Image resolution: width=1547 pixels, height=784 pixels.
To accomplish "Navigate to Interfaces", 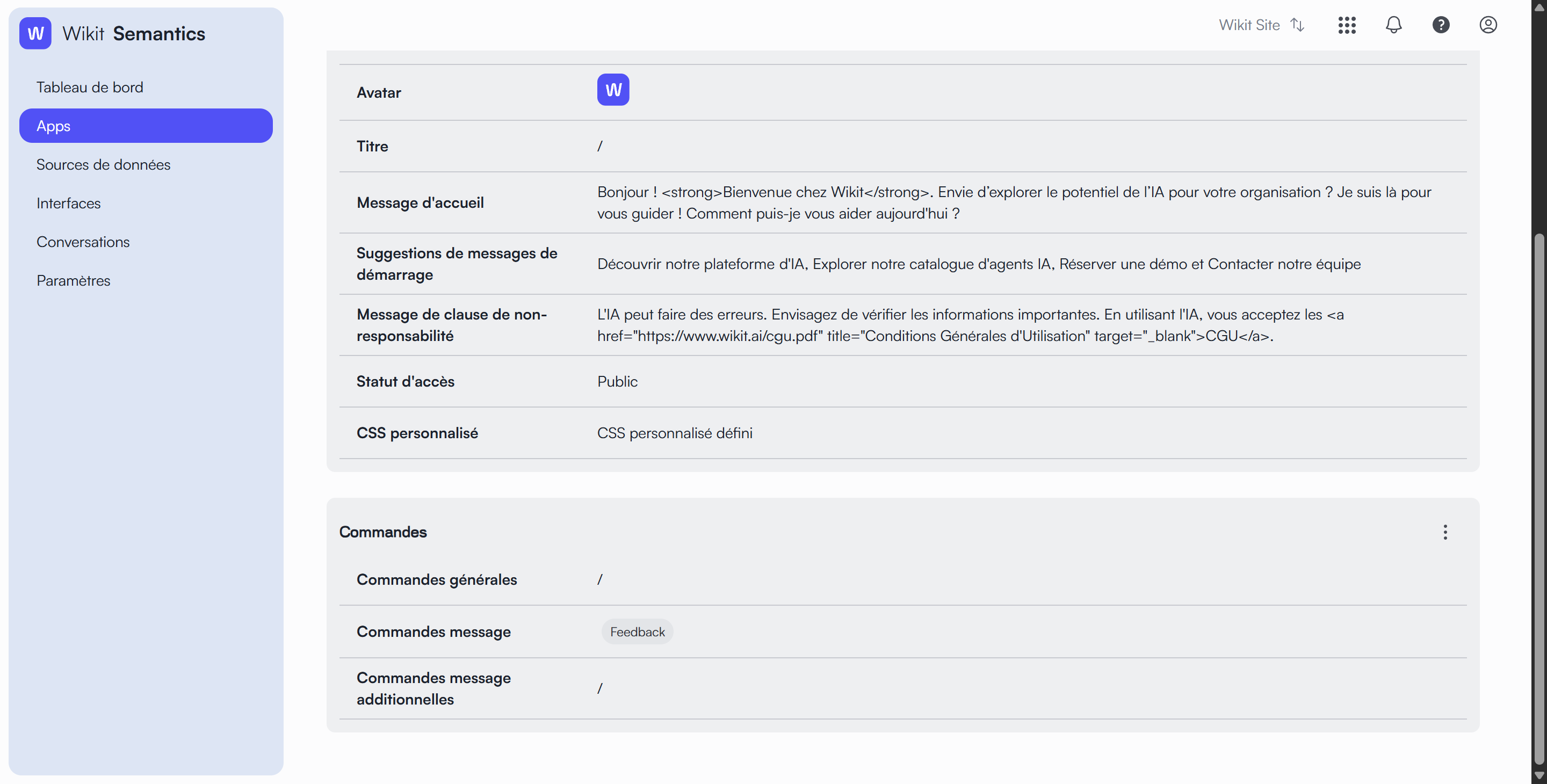I will [x=146, y=204].
